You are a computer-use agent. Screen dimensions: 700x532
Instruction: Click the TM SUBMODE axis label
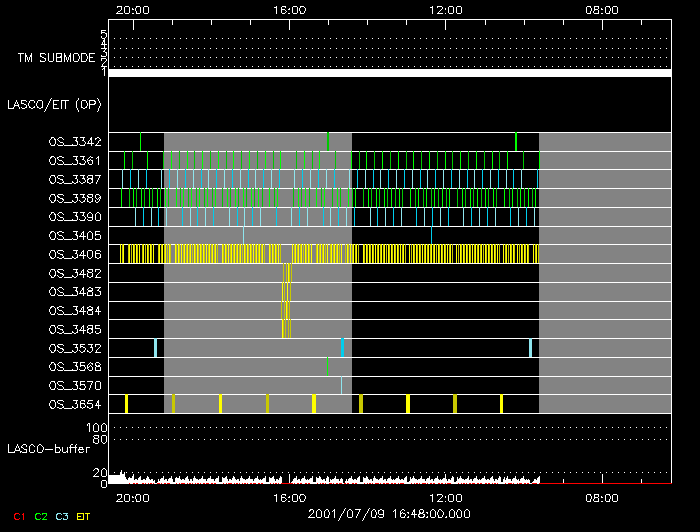(x=56, y=58)
